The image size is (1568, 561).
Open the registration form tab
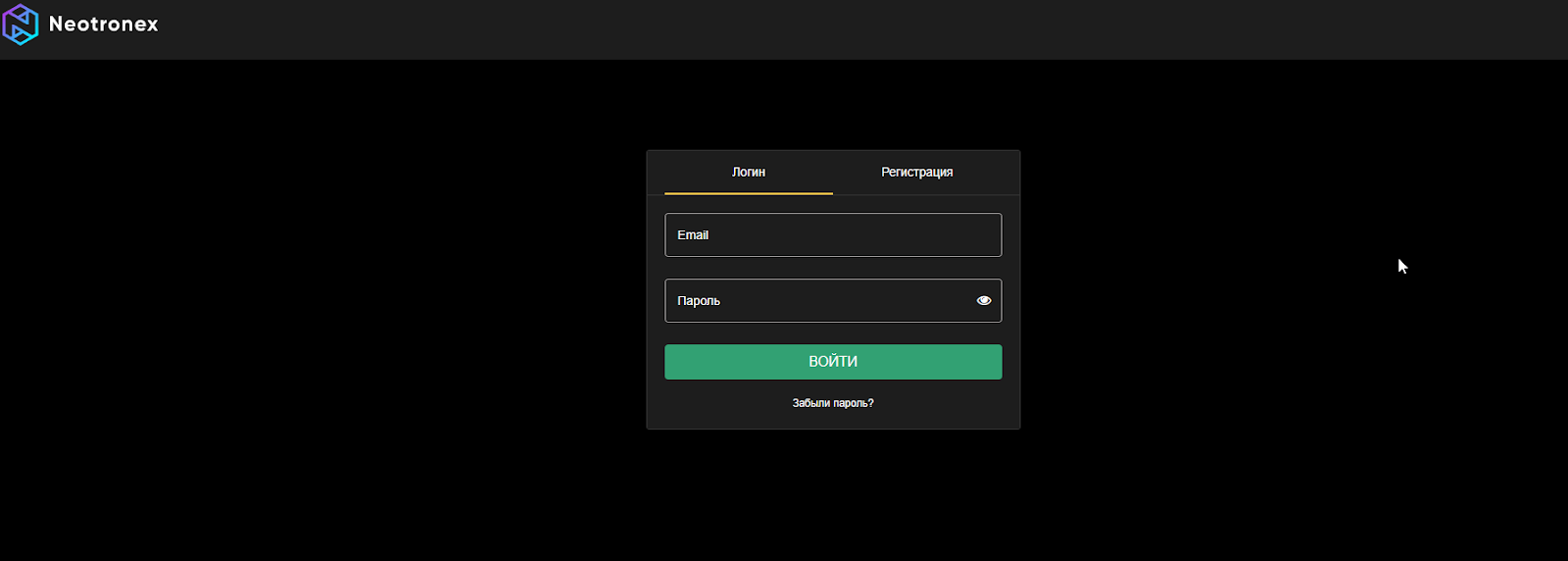pos(917,173)
